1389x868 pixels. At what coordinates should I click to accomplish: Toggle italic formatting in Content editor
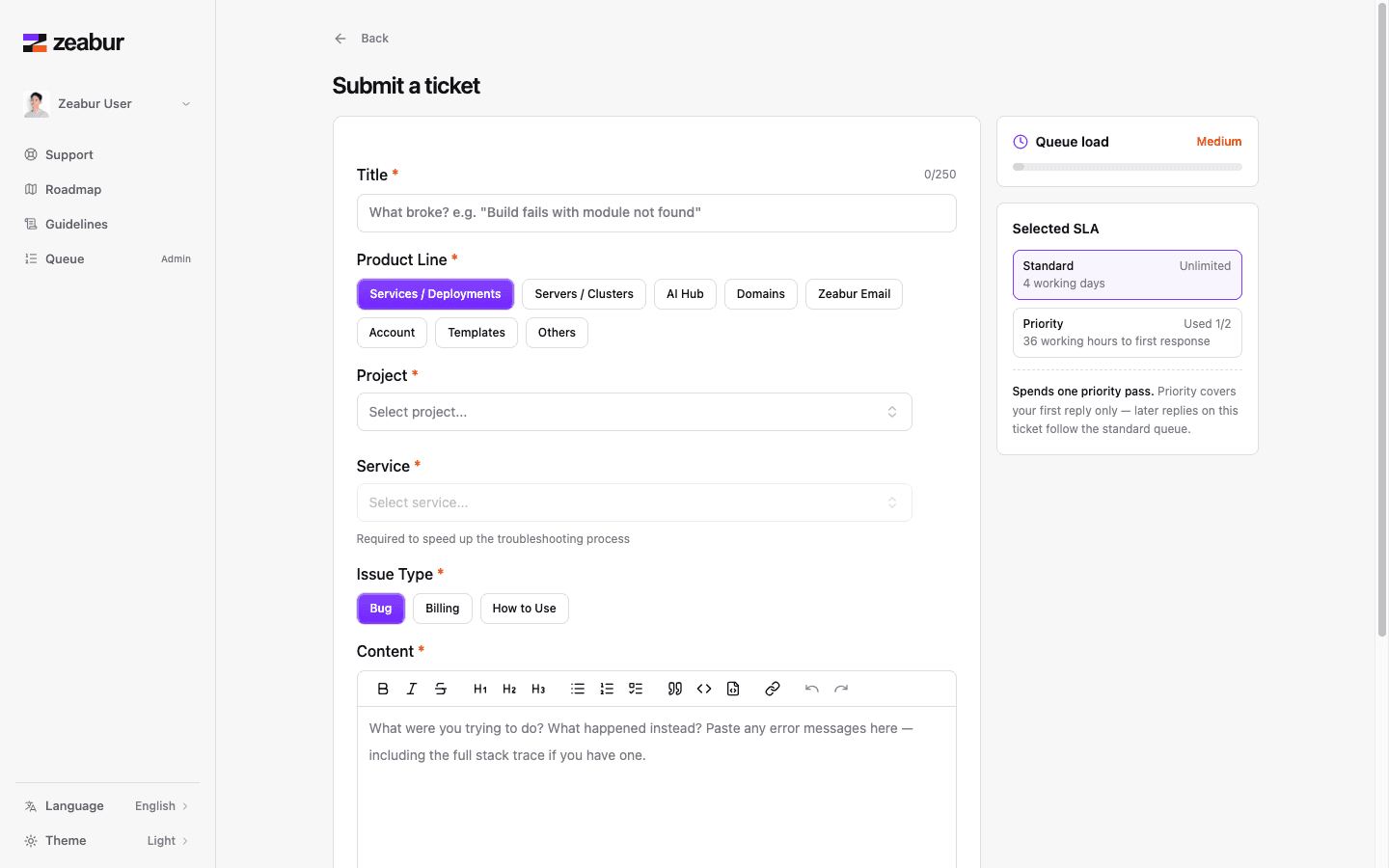click(412, 689)
